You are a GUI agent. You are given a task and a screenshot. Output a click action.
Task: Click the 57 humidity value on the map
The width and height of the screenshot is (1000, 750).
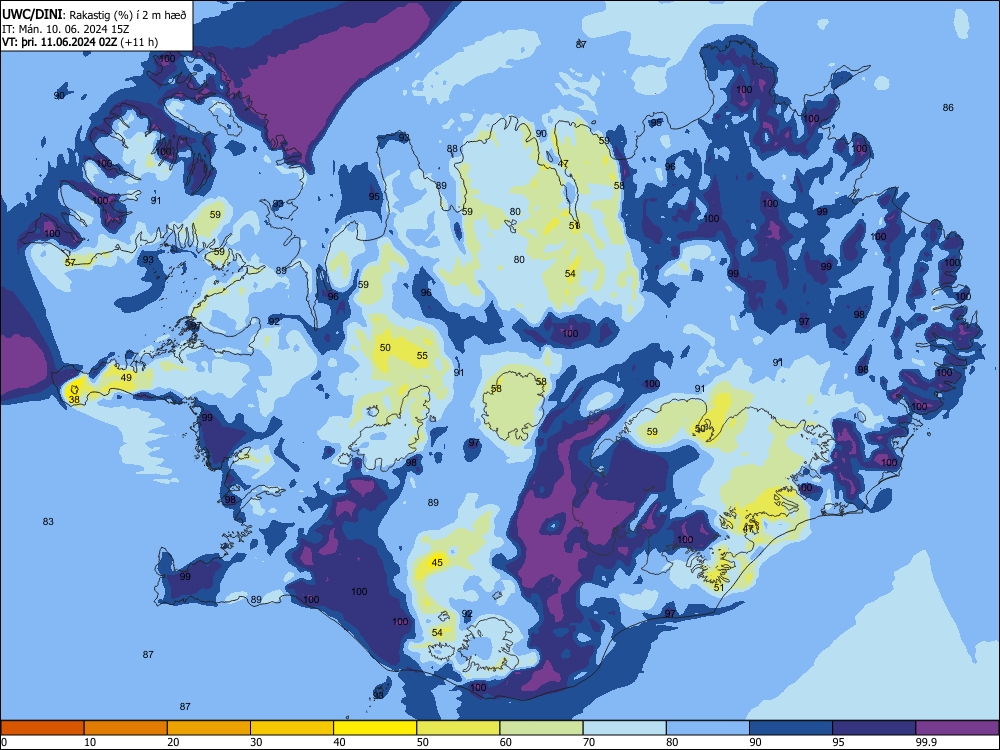tap(70, 263)
